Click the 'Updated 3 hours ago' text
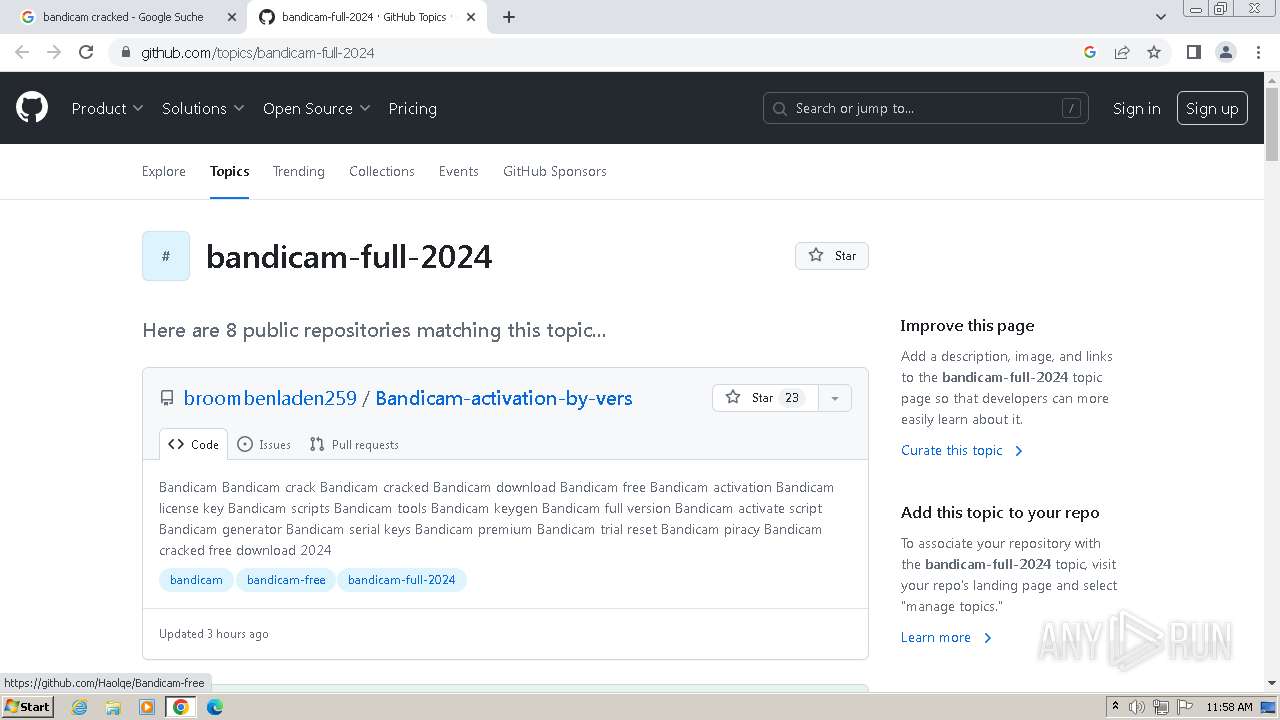This screenshot has height=720, width=1280. tap(214, 634)
